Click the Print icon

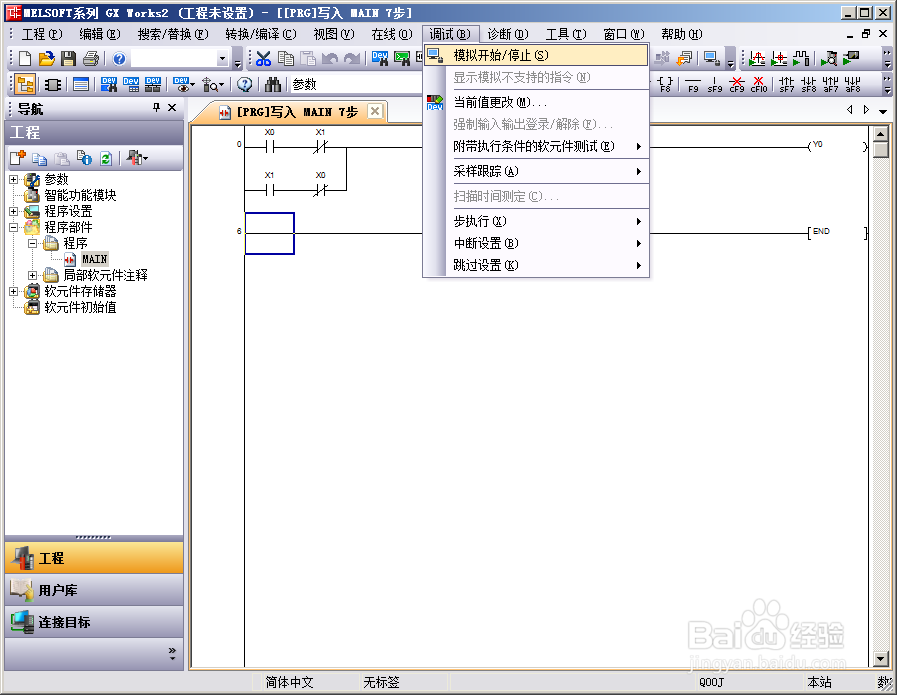click(91, 58)
